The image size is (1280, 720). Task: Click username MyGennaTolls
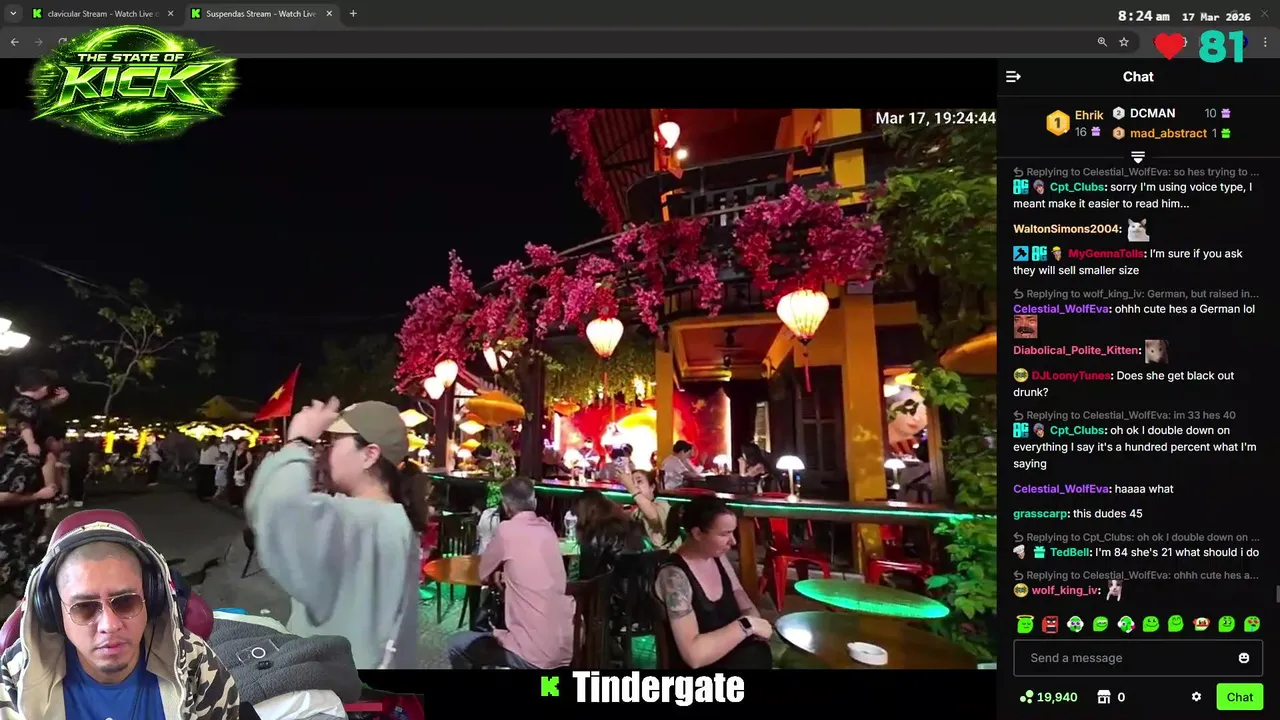pos(1105,254)
